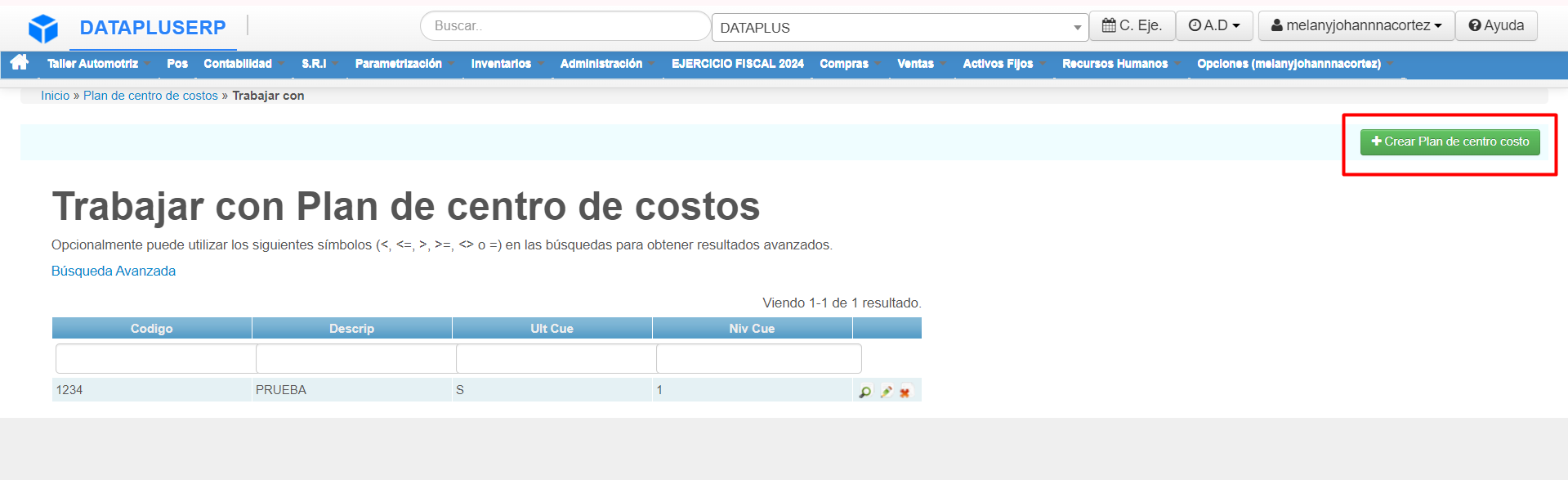This screenshot has height=480, width=1568.
Task: View record 1234 with magnifier icon
Action: pos(864,393)
